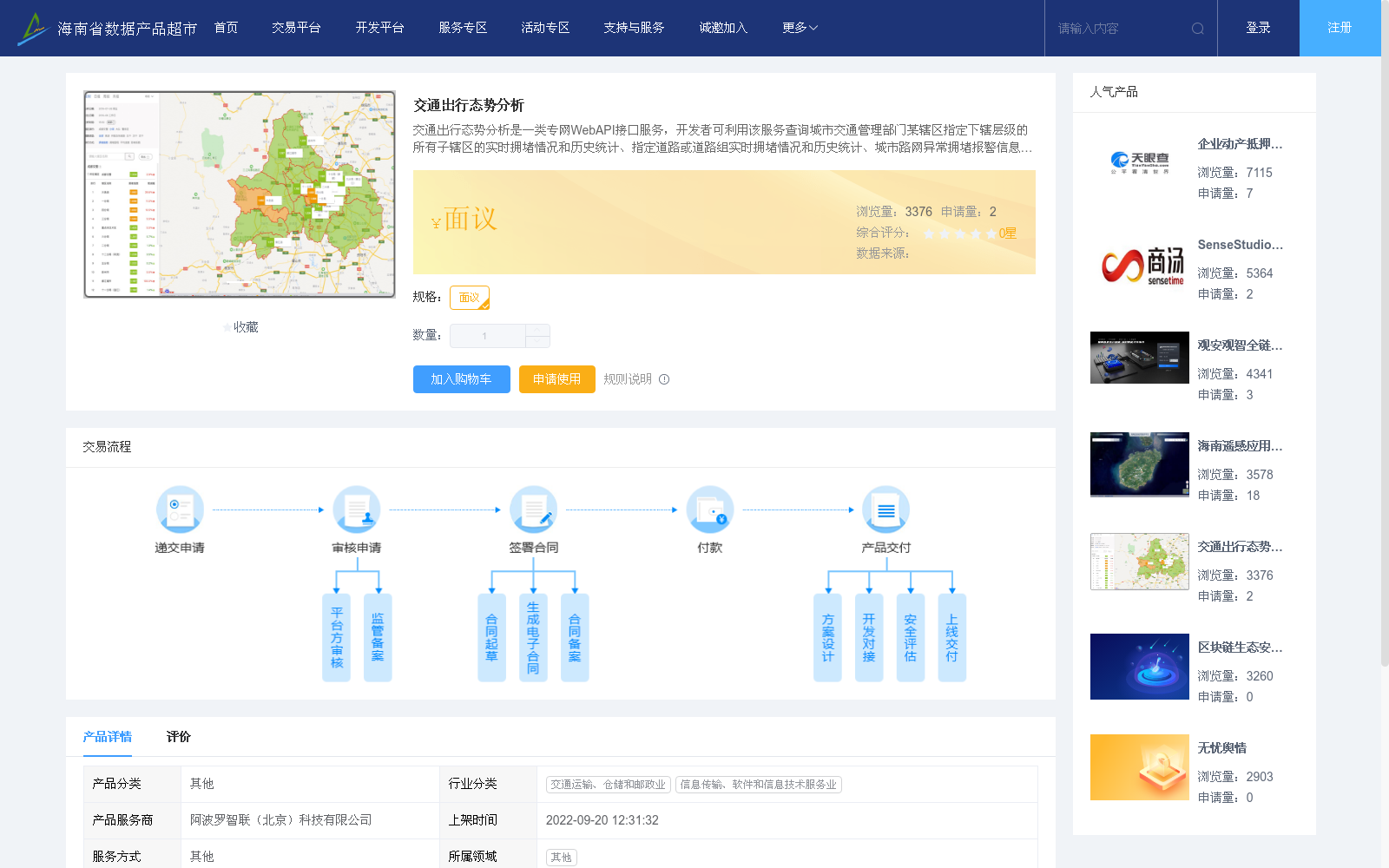Open the traffic map product image
Viewport: 1389px width, 868px height.
pos(240,194)
